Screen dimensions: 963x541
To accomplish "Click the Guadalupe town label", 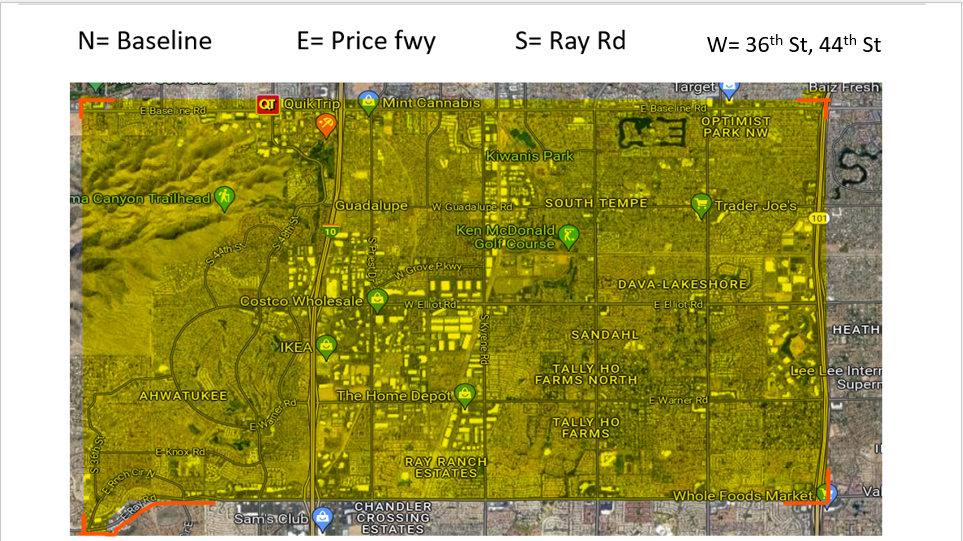I will pos(371,206).
